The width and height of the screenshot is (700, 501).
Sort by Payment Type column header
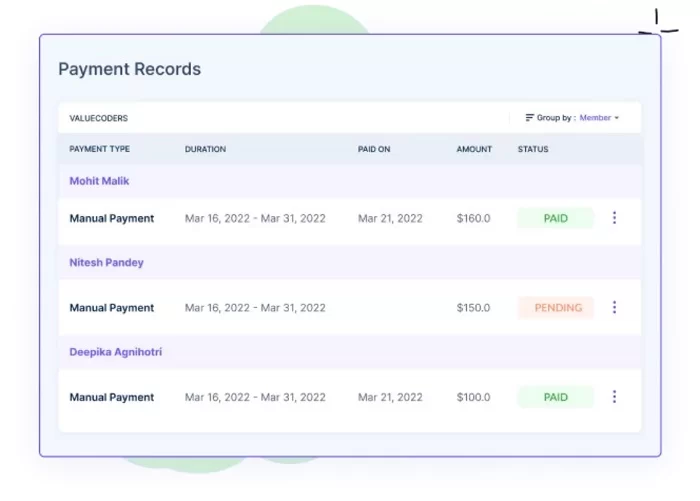click(99, 149)
